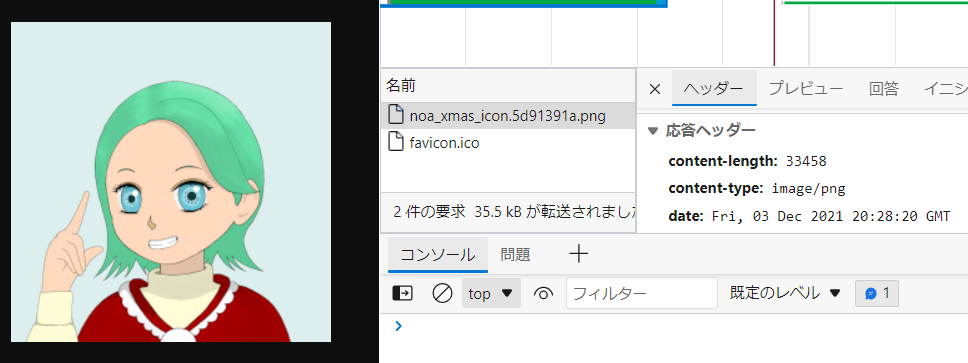This screenshot has width=968, height=363.
Task: Switch to the プレビュー tab
Action: [x=806, y=89]
